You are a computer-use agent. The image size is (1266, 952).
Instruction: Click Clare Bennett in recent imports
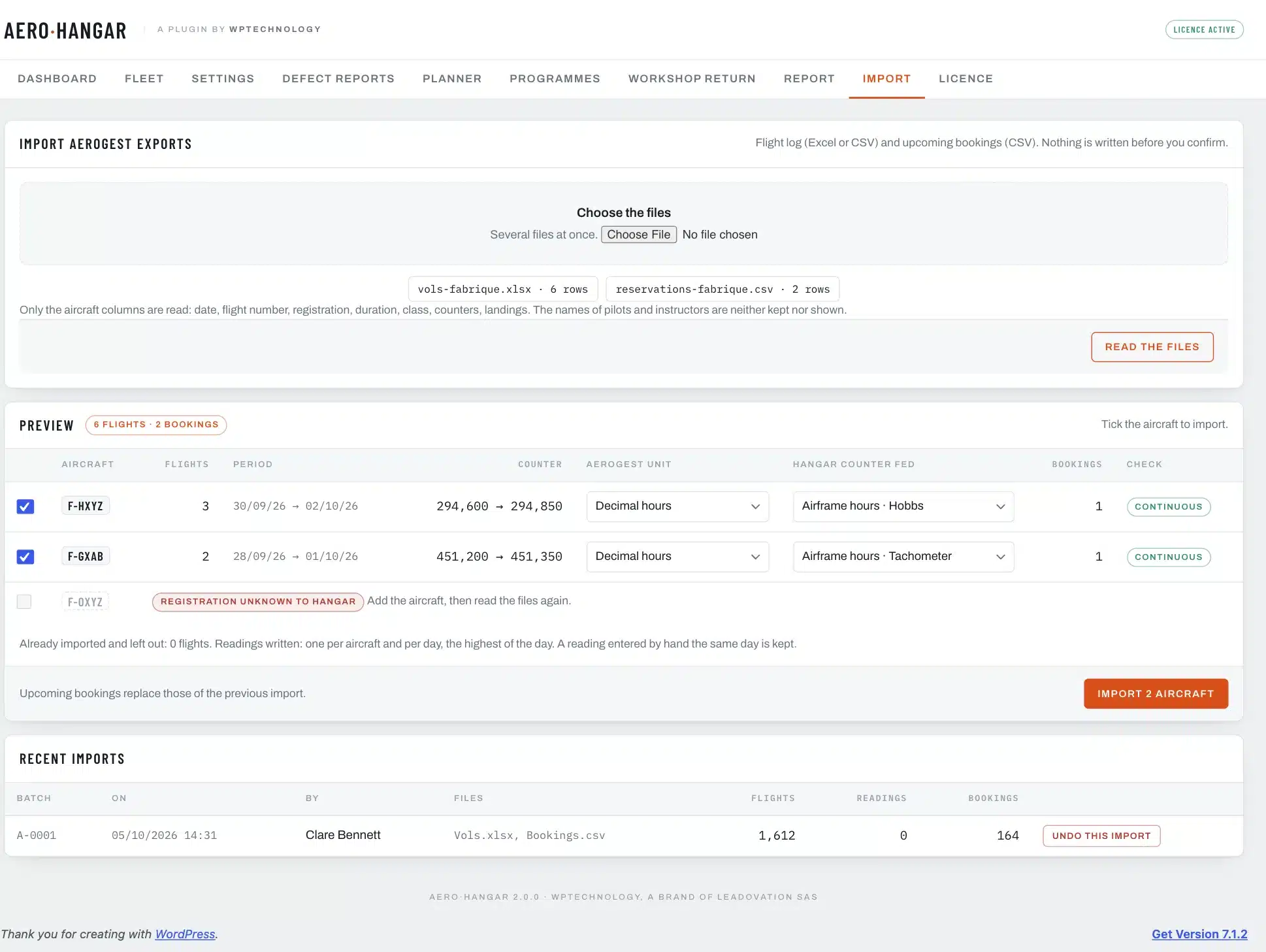[343, 835]
